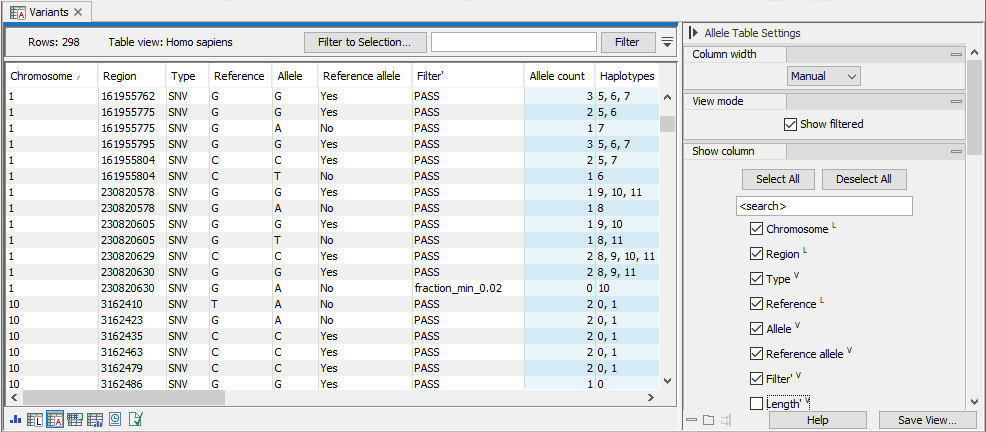The image size is (986, 432).
Task: Select the region 230820629 cell
Action: [x=131, y=256]
